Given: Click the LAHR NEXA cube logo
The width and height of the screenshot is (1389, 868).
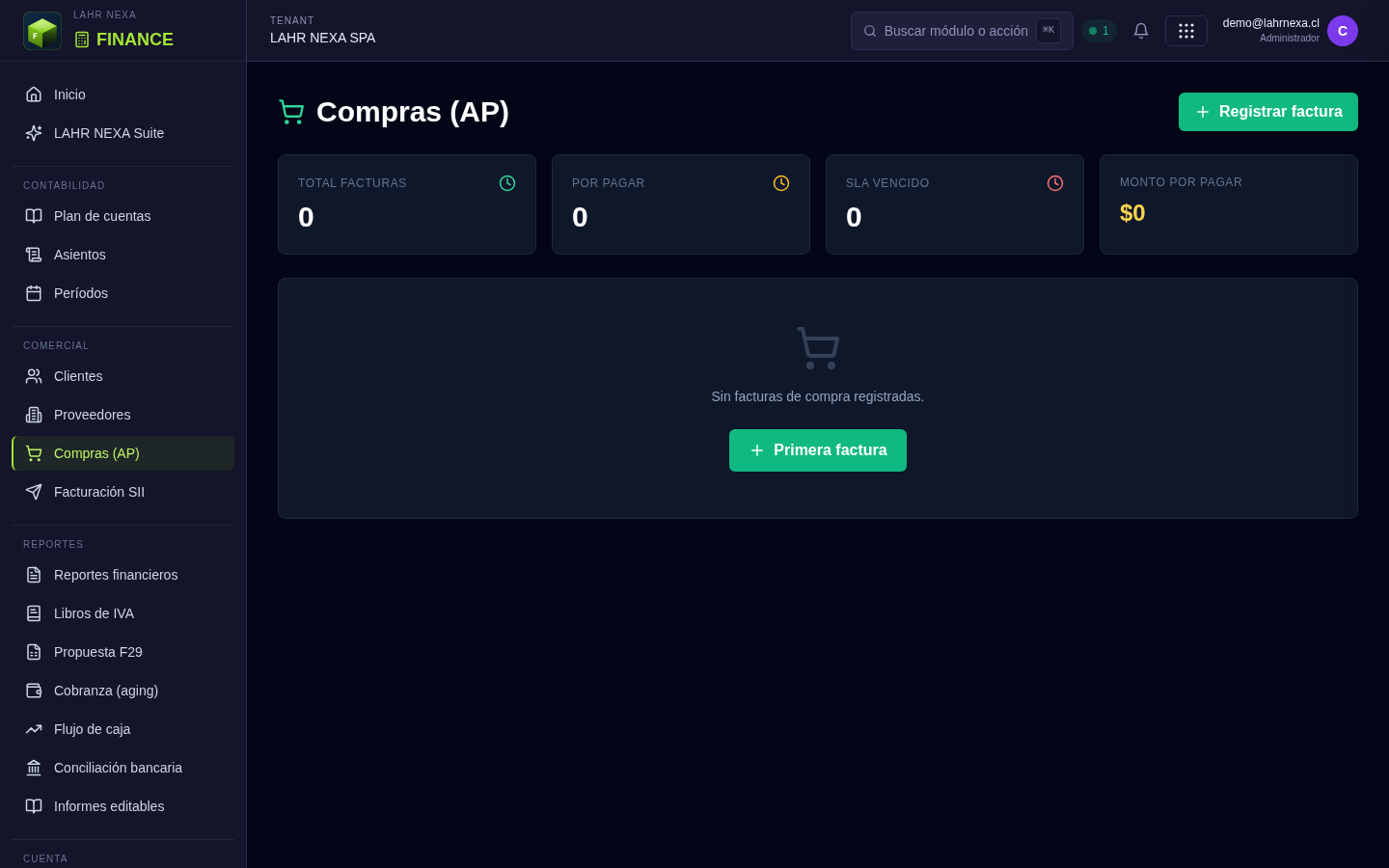Looking at the screenshot, I should pyautogui.click(x=42, y=31).
